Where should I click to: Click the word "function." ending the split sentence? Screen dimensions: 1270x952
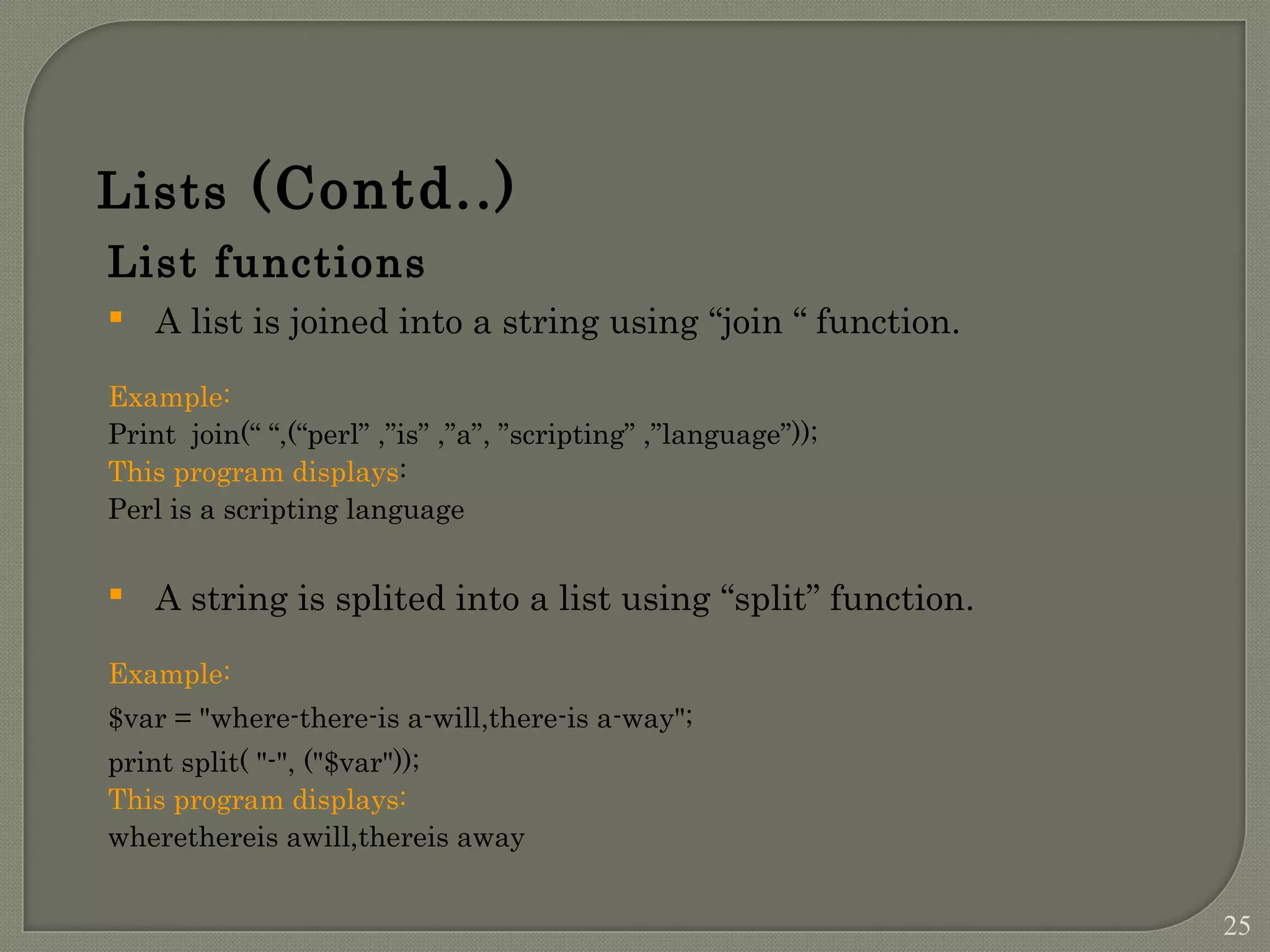pos(901,599)
